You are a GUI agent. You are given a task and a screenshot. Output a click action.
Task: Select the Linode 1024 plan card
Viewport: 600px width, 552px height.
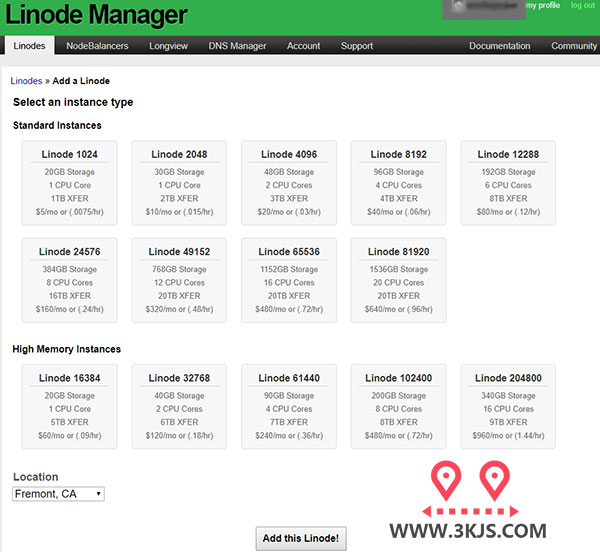tap(70, 183)
